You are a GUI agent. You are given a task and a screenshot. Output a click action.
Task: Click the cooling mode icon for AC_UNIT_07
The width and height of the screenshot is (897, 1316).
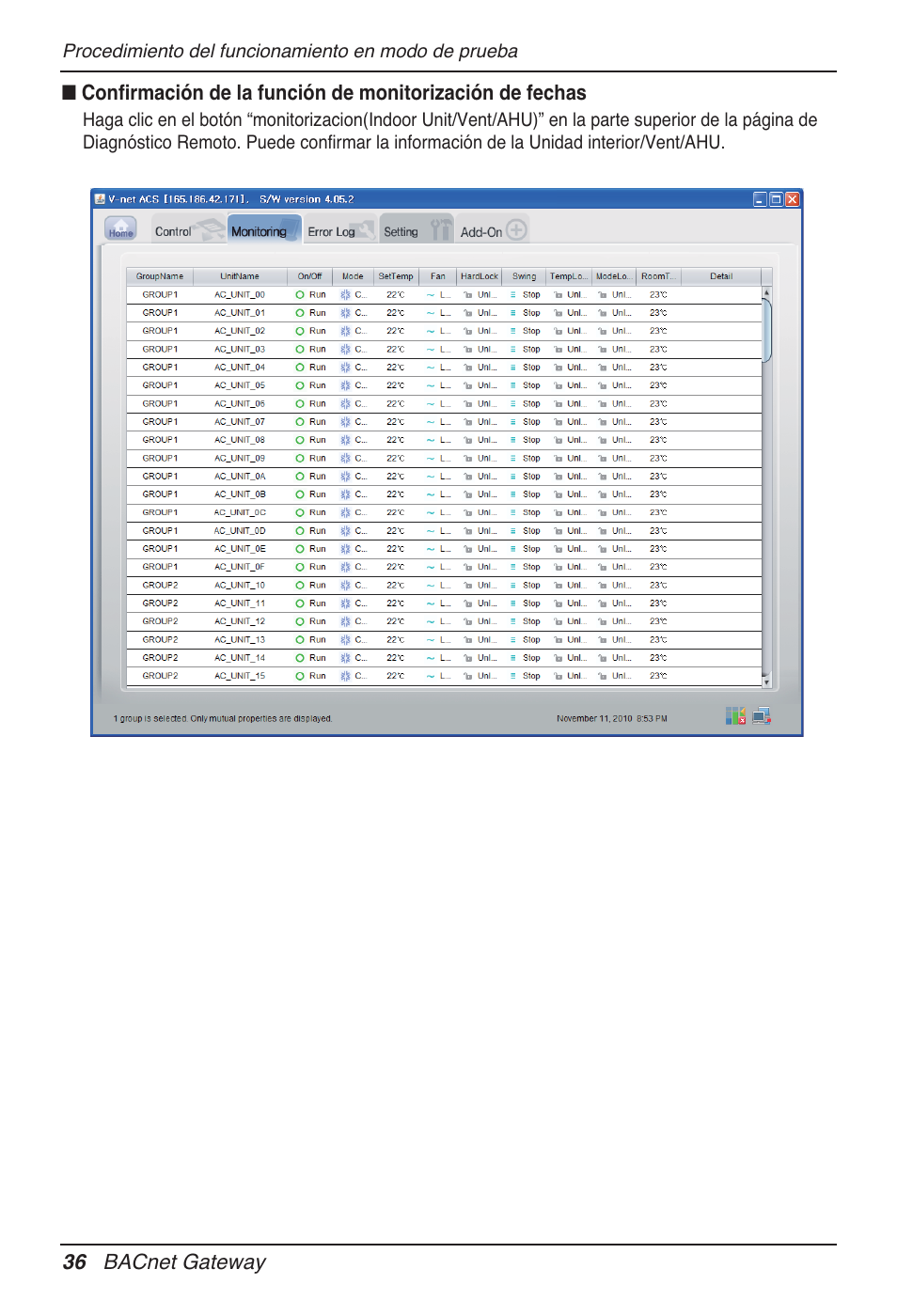click(x=345, y=422)
